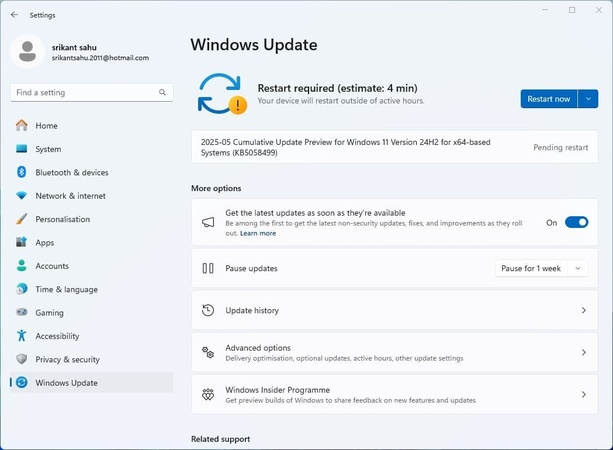The width and height of the screenshot is (613, 450).
Task: Open Bluetooth & devices settings
Action: (x=91, y=172)
